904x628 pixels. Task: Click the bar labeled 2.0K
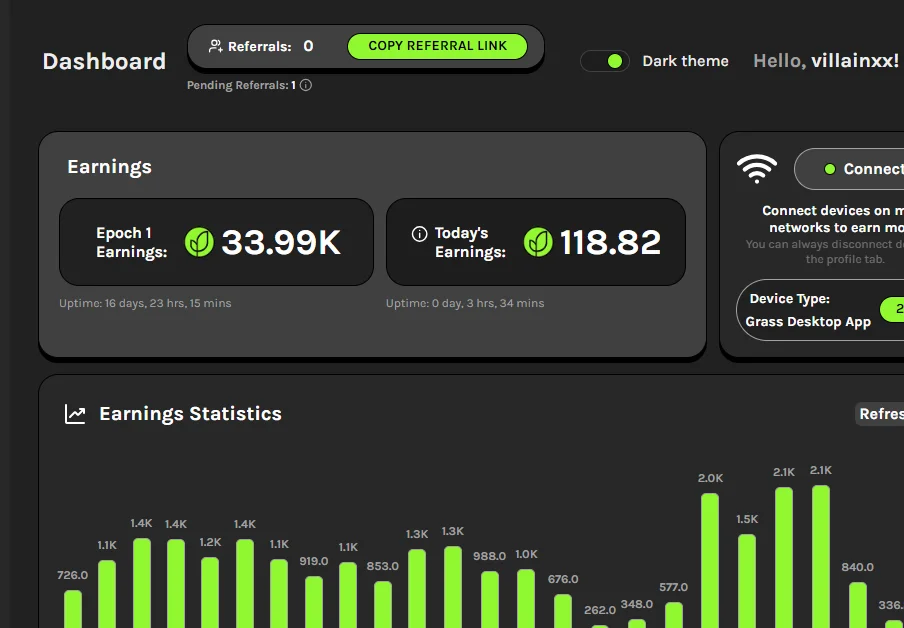coord(710,561)
